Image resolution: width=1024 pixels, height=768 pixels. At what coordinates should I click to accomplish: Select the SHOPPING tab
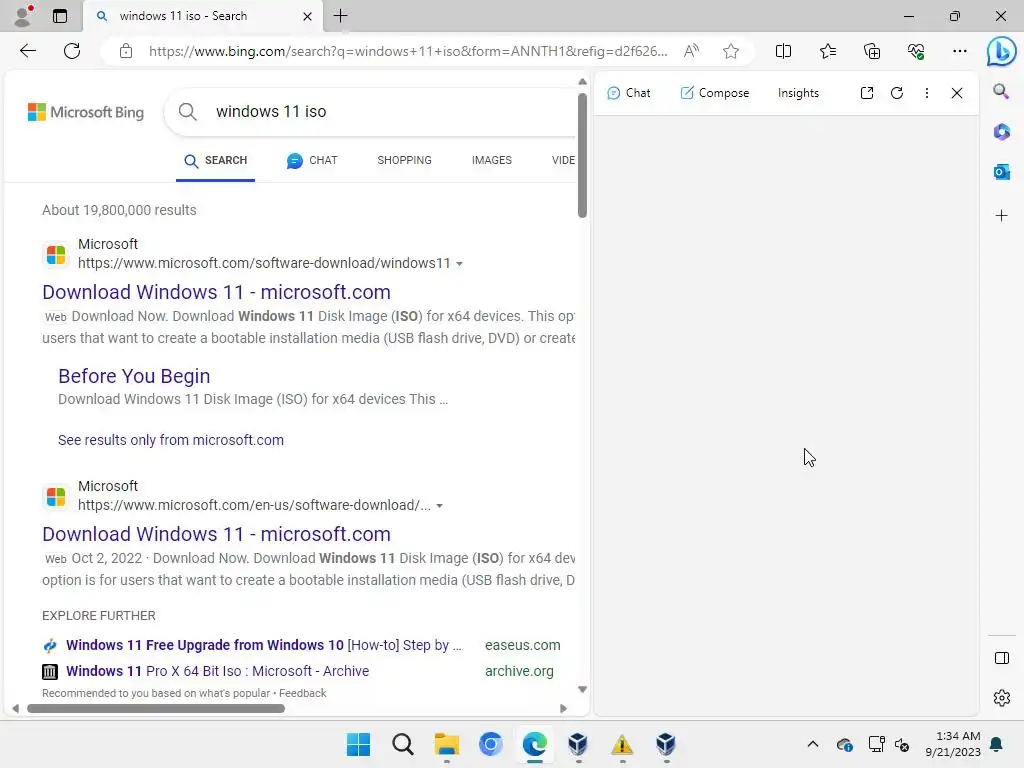404,161
